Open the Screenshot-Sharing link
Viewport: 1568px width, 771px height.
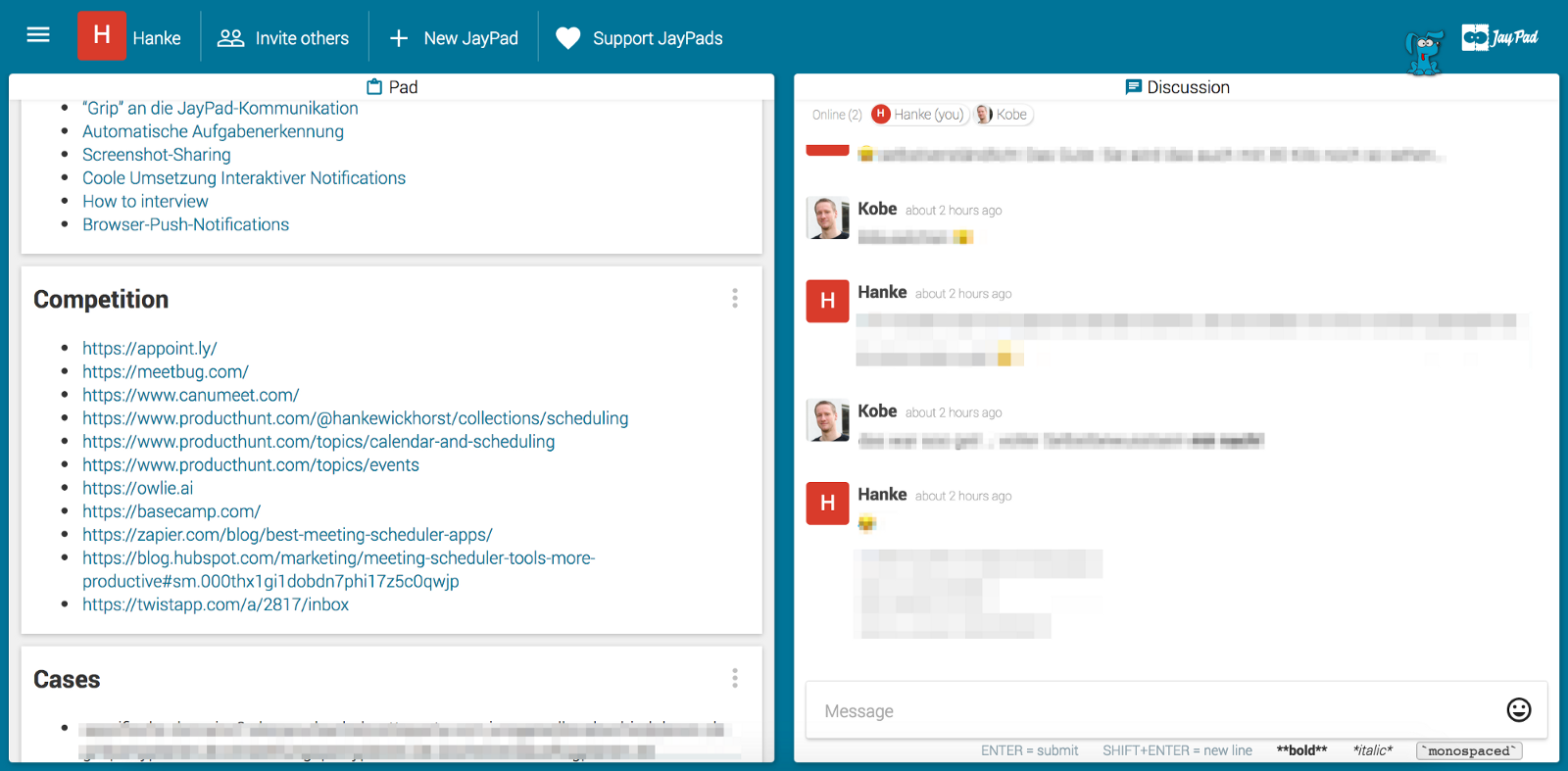click(157, 155)
